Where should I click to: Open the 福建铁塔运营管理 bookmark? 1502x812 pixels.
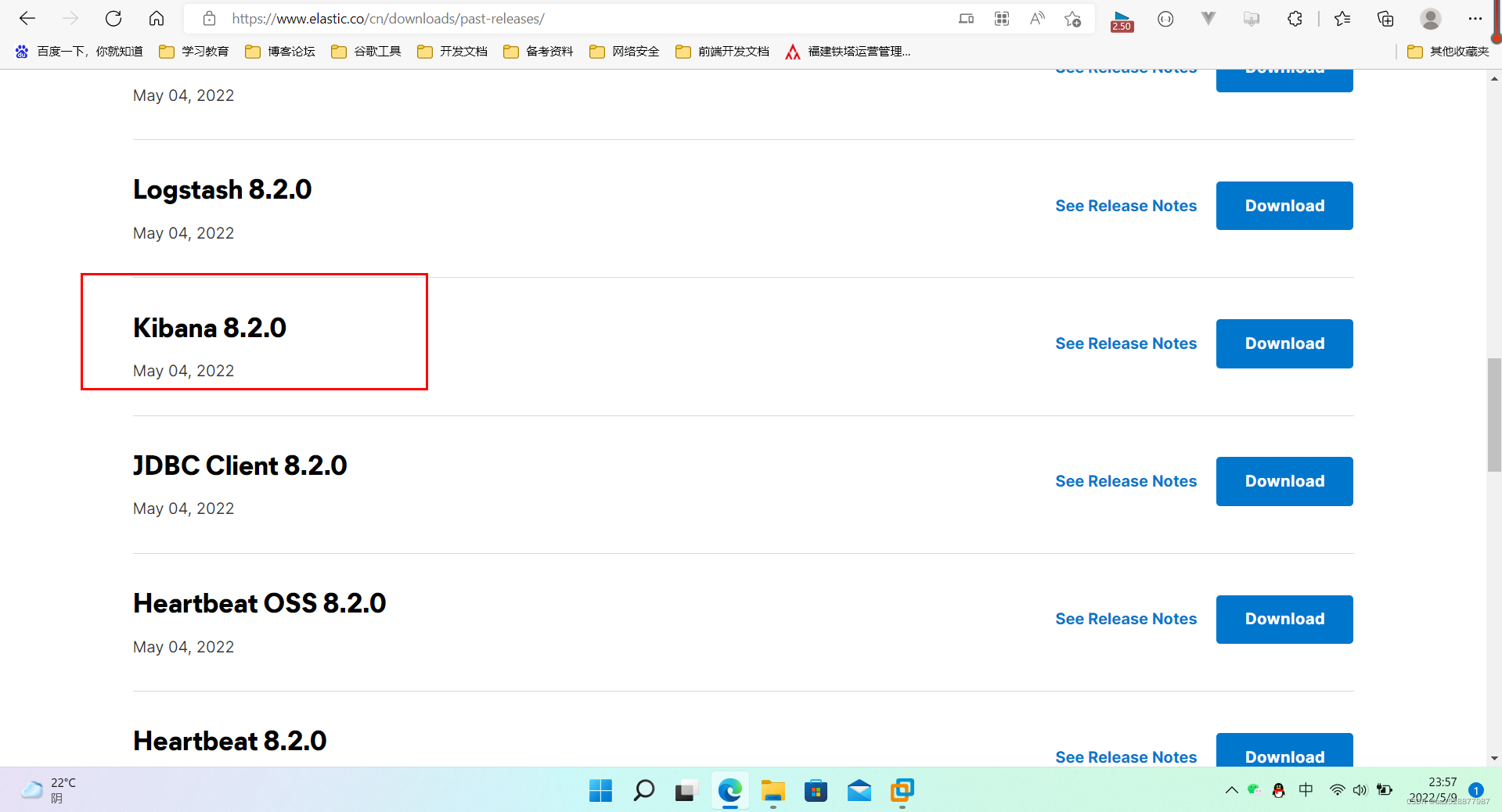(x=848, y=52)
